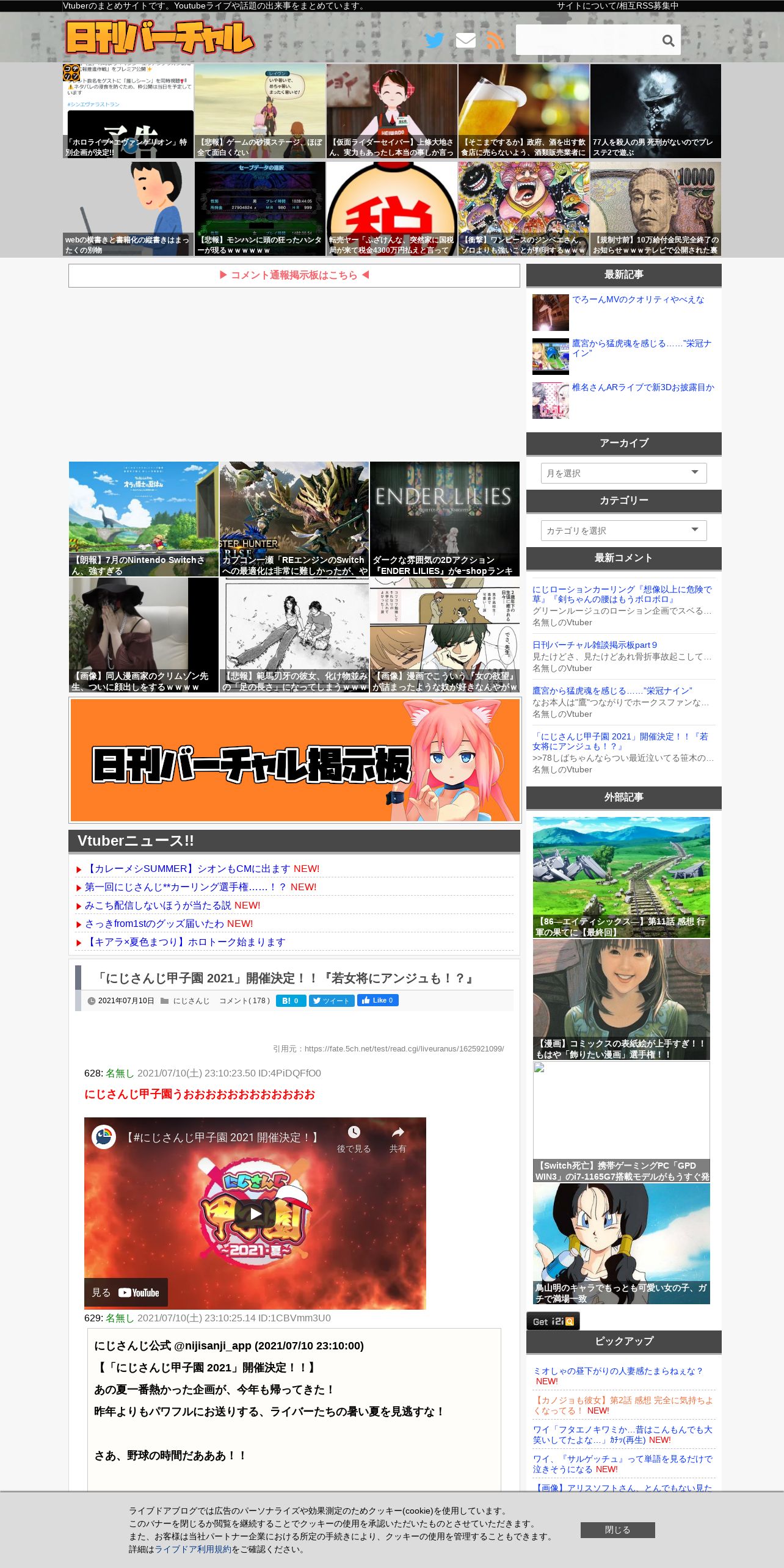784x1568 pixels.
Task: Open 86―エイティシックス 第11話 thumbnail
Action: 622,877
